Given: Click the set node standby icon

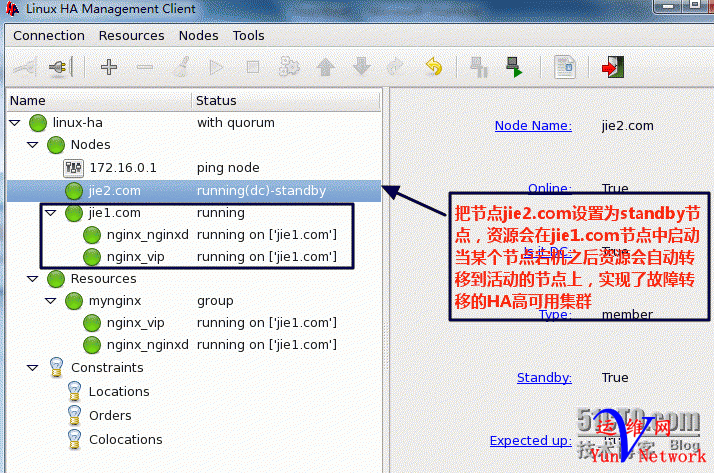Looking at the screenshot, I should click(479, 67).
